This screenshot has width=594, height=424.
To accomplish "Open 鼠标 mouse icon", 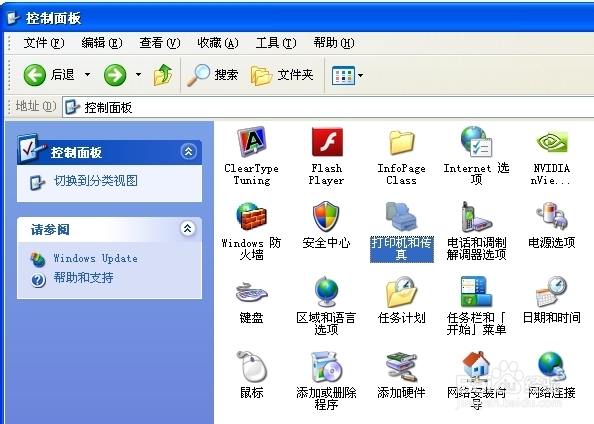I will [252, 366].
